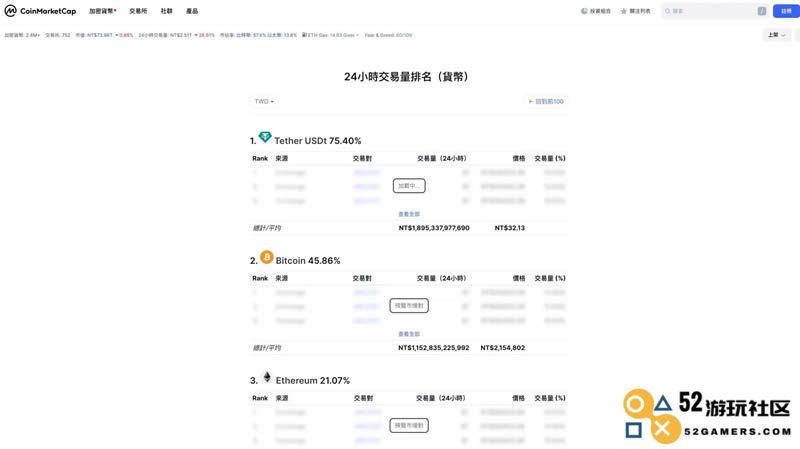Click the outlined button inside Ethereum table
Screen dimensions: 800x449
pyautogui.click(x=409, y=426)
